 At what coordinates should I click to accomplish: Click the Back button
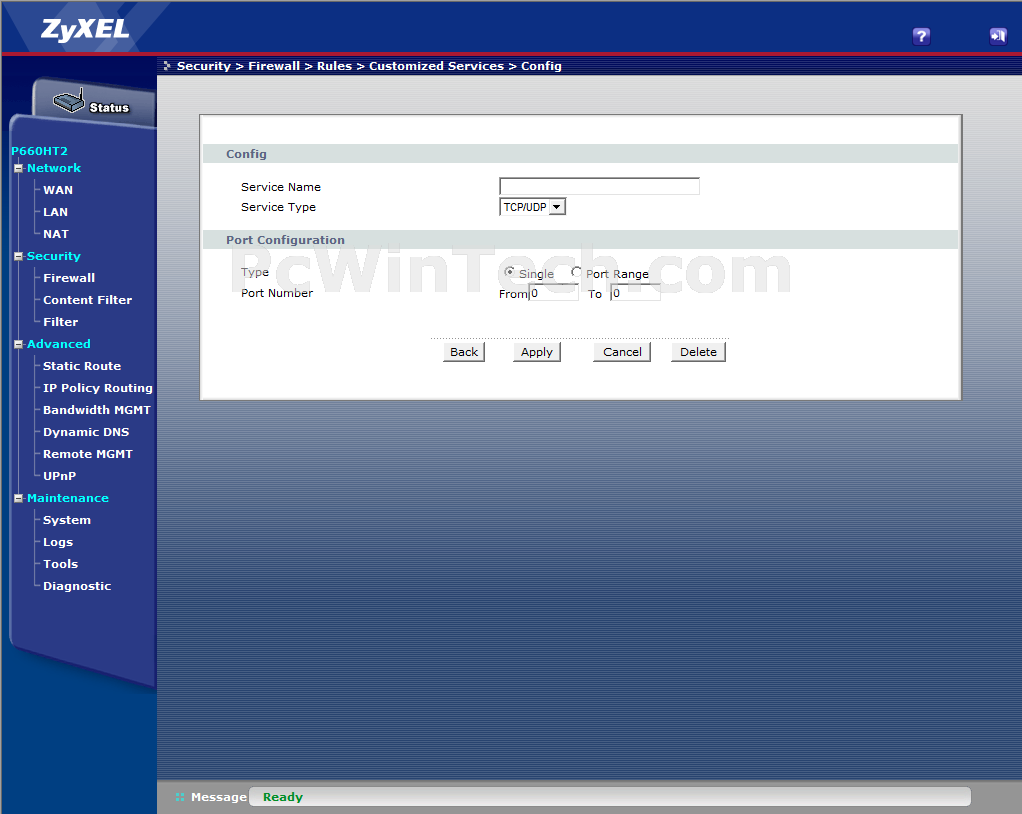pyautogui.click(x=464, y=352)
